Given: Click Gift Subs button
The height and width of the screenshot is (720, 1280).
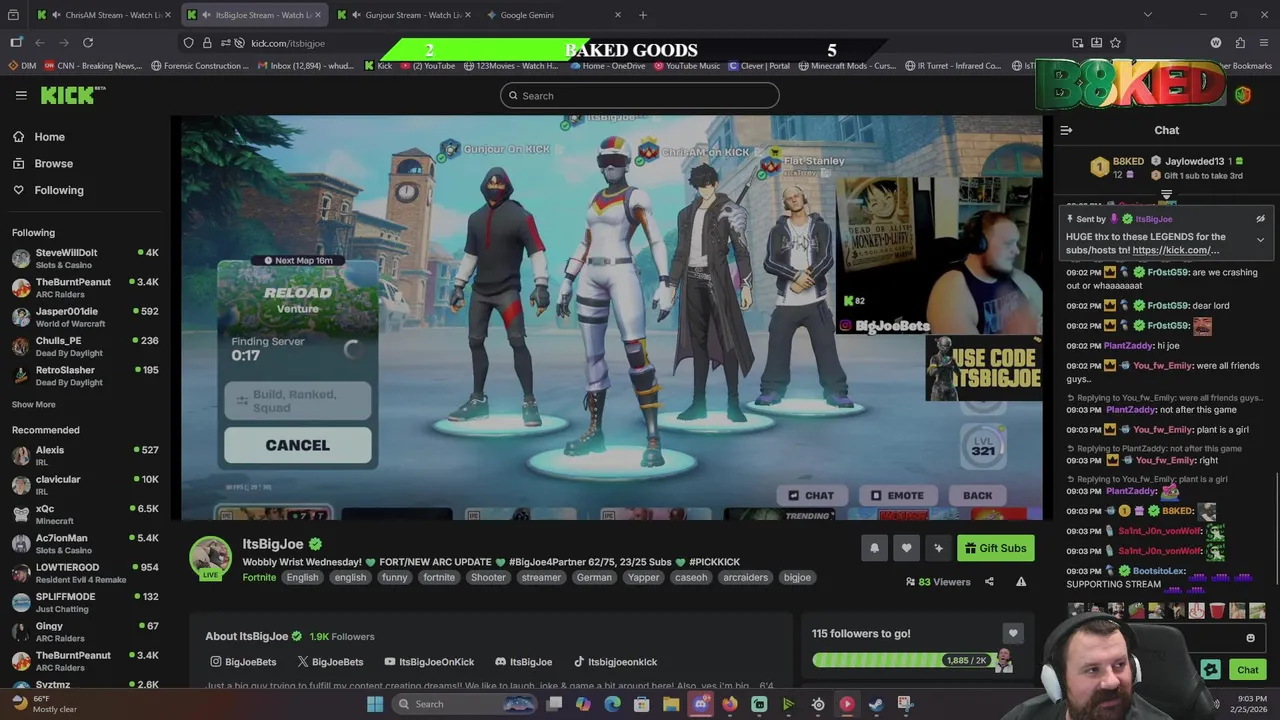Looking at the screenshot, I should (x=994, y=548).
